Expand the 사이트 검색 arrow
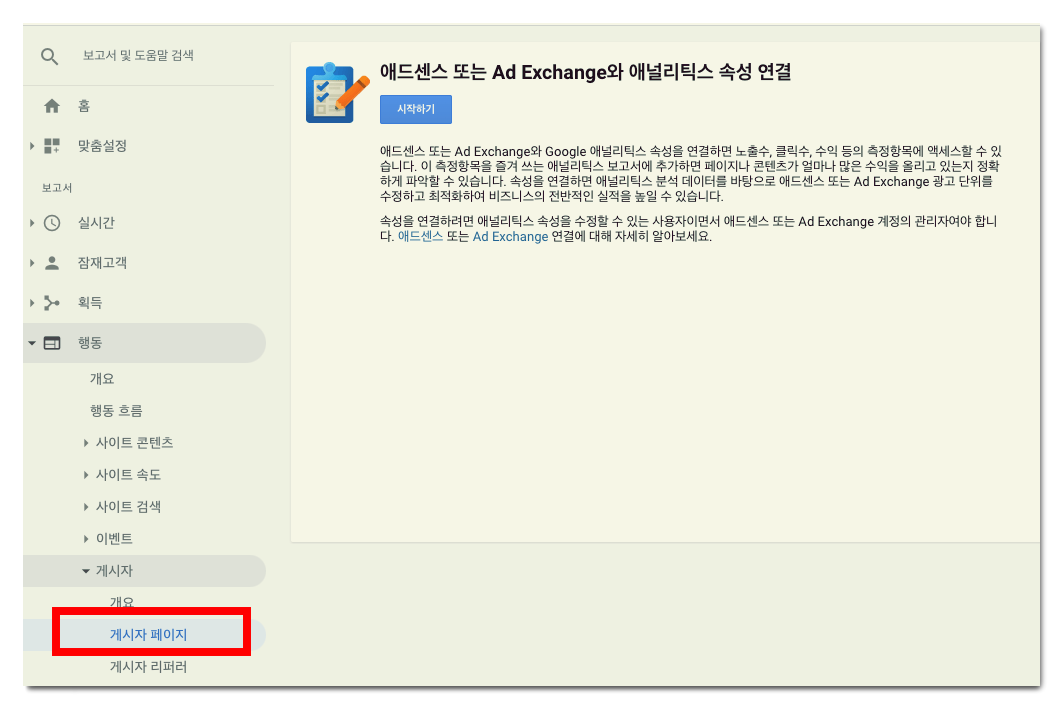 pos(86,507)
